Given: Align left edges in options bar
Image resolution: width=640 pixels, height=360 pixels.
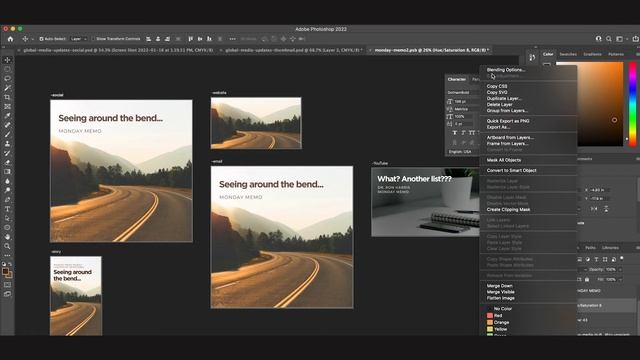Looking at the screenshot, I should click(149, 39).
